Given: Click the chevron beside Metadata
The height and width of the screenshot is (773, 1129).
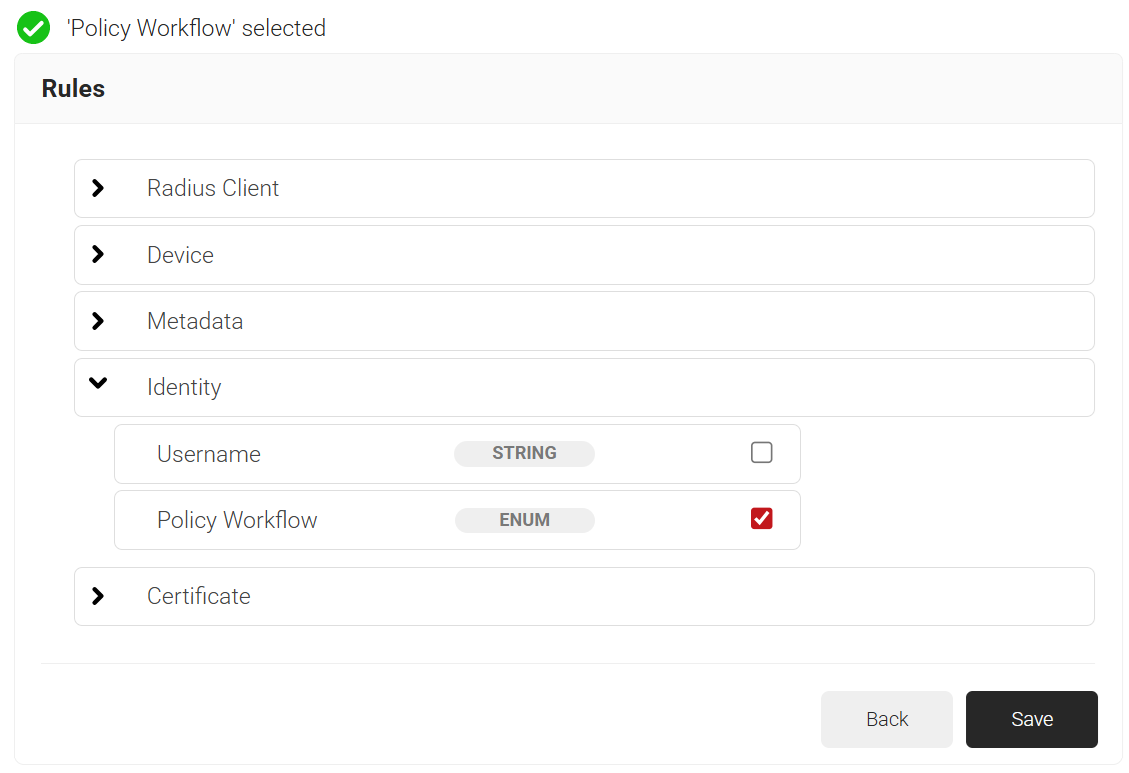Looking at the screenshot, I should coord(98,321).
